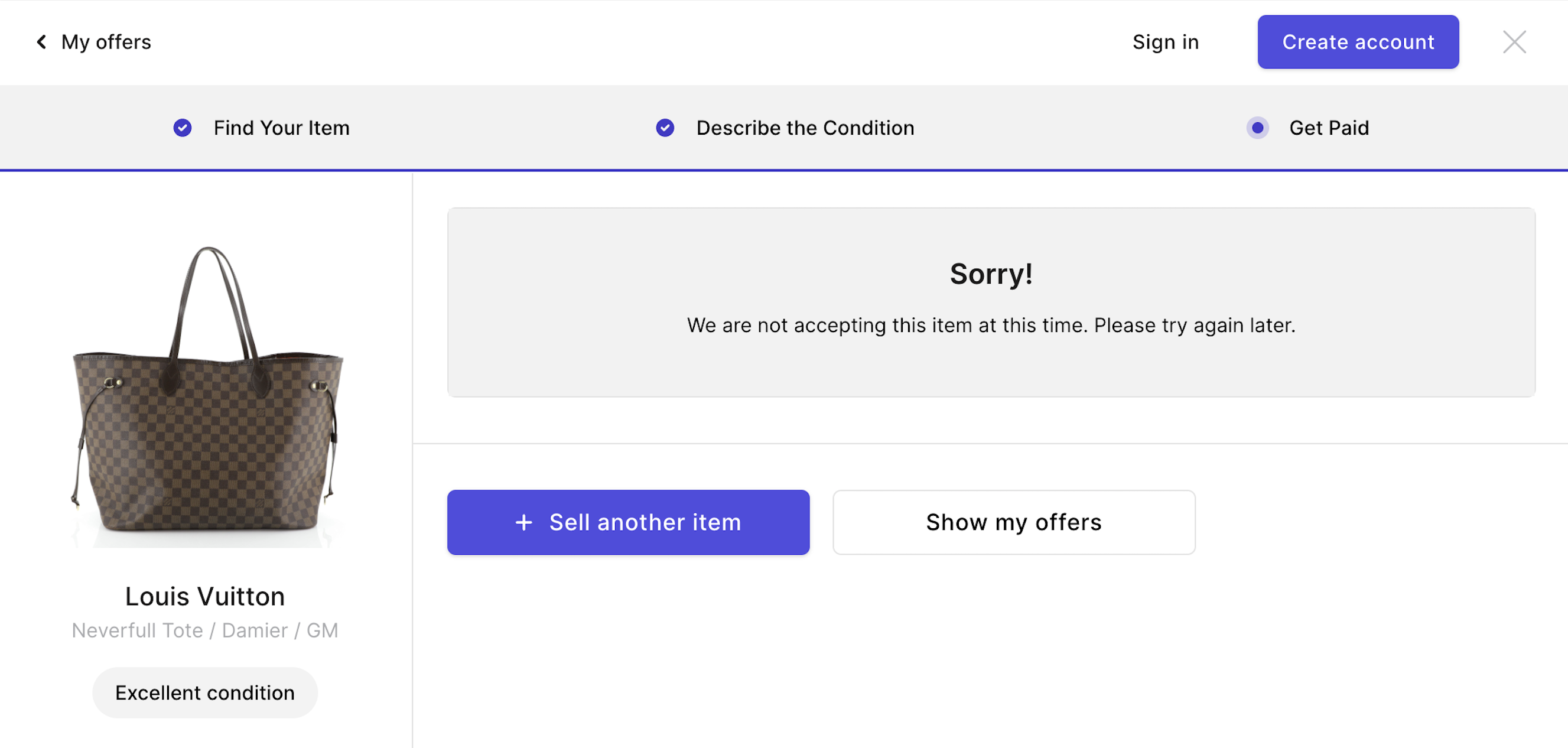The width and height of the screenshot is (1568, 748).
Task: Select the Find Your Item step
Action: tap(281, 128)
